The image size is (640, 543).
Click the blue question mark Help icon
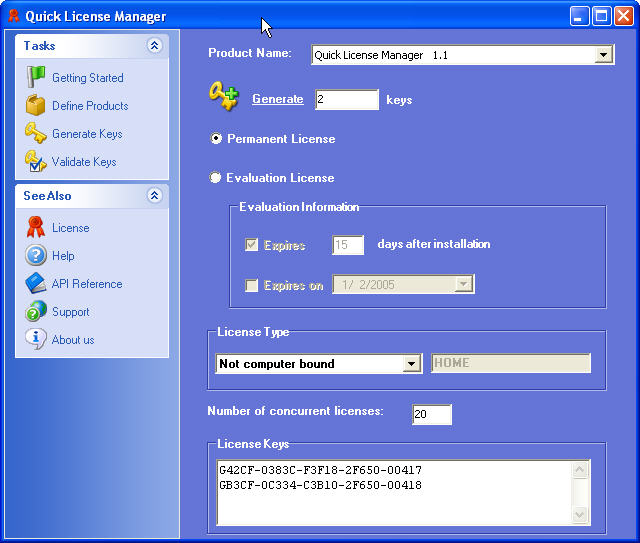click(x=36, y=255)
